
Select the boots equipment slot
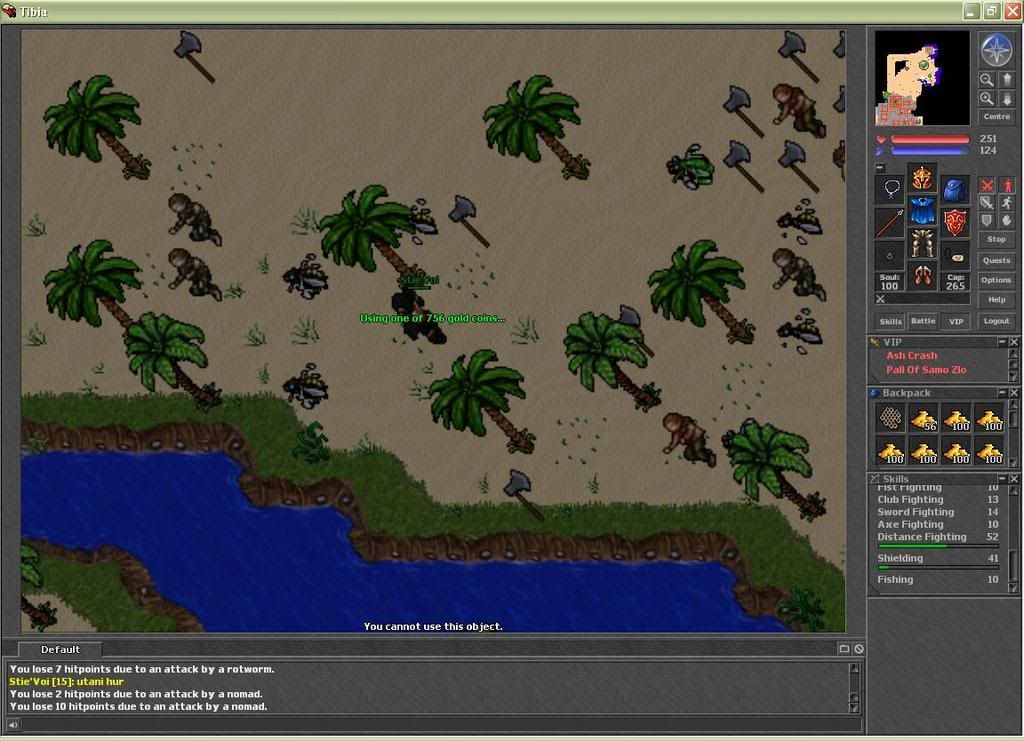point(922,277)
